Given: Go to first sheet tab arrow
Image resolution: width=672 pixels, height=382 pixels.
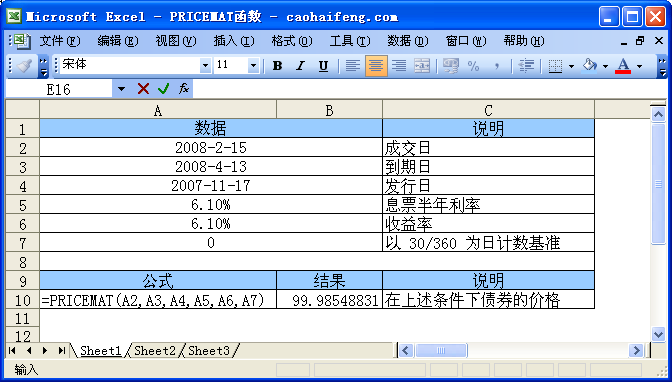Looking at the screenshot, I should (12, 351).
